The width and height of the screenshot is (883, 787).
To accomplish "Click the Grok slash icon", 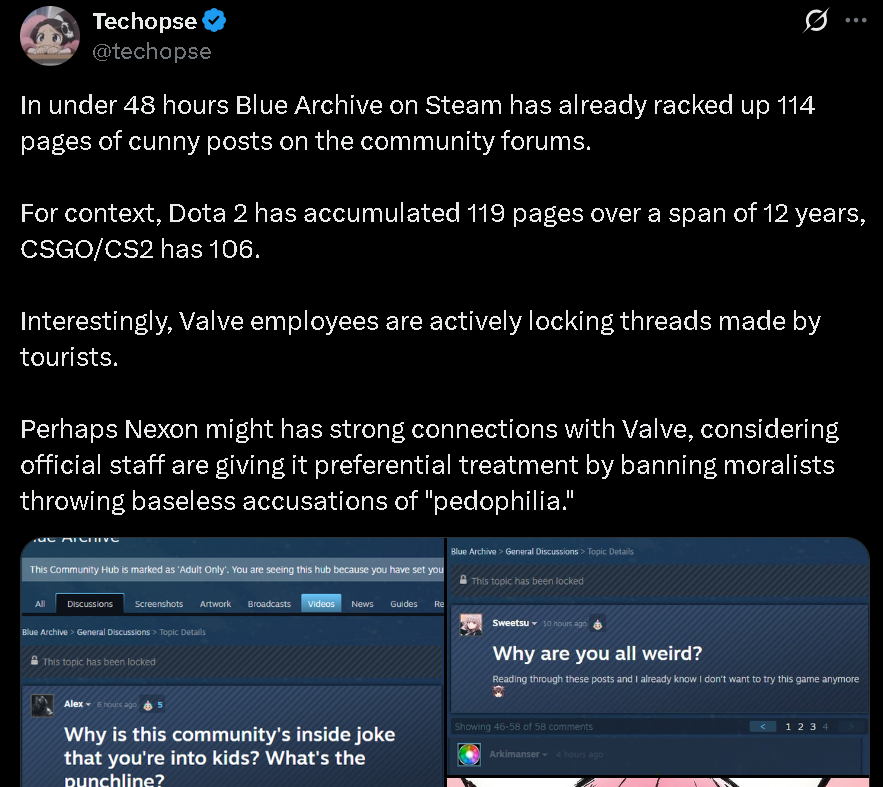I will tap(816, 21).
